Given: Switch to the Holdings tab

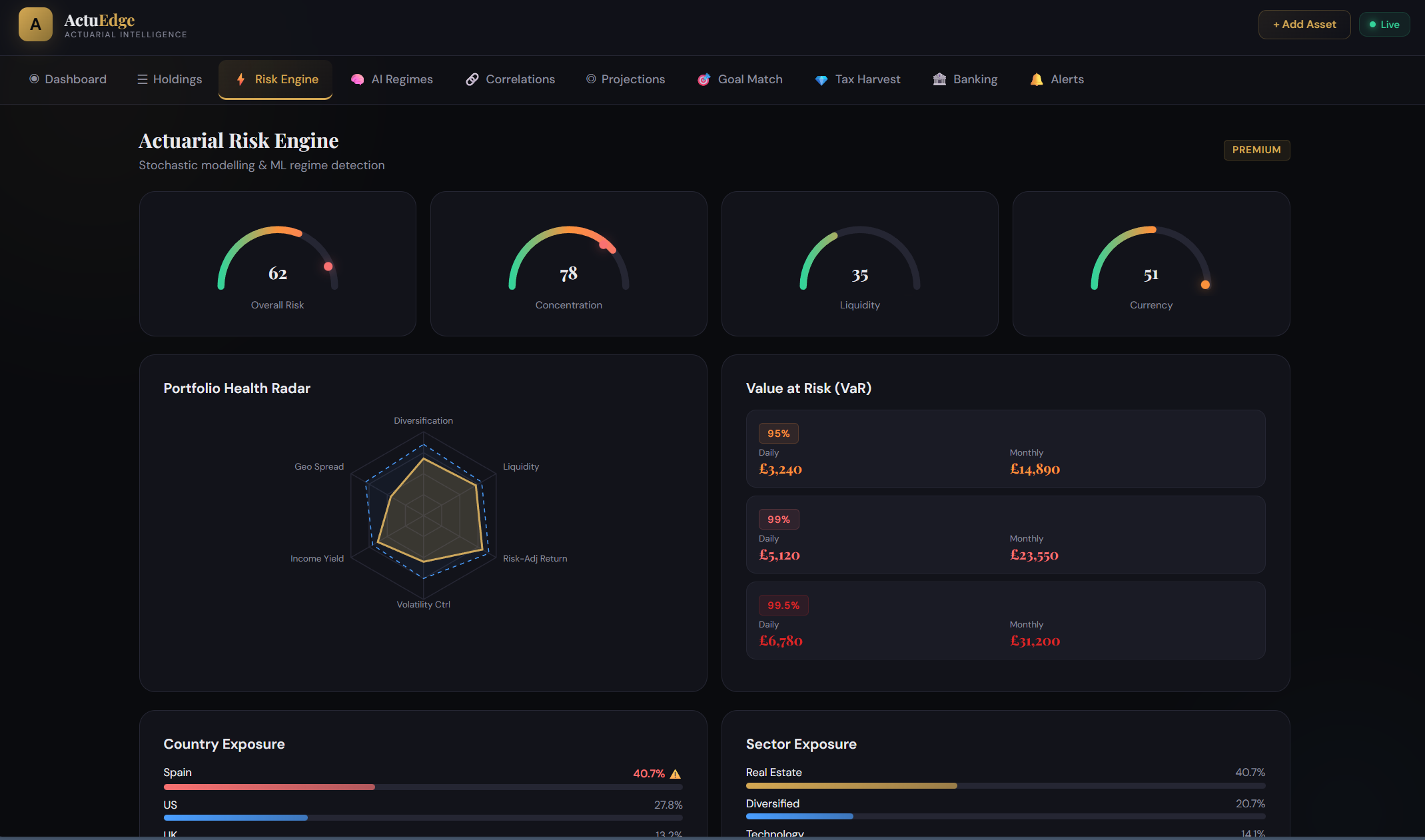Looking at the screenshot, I should pos(170,79).
